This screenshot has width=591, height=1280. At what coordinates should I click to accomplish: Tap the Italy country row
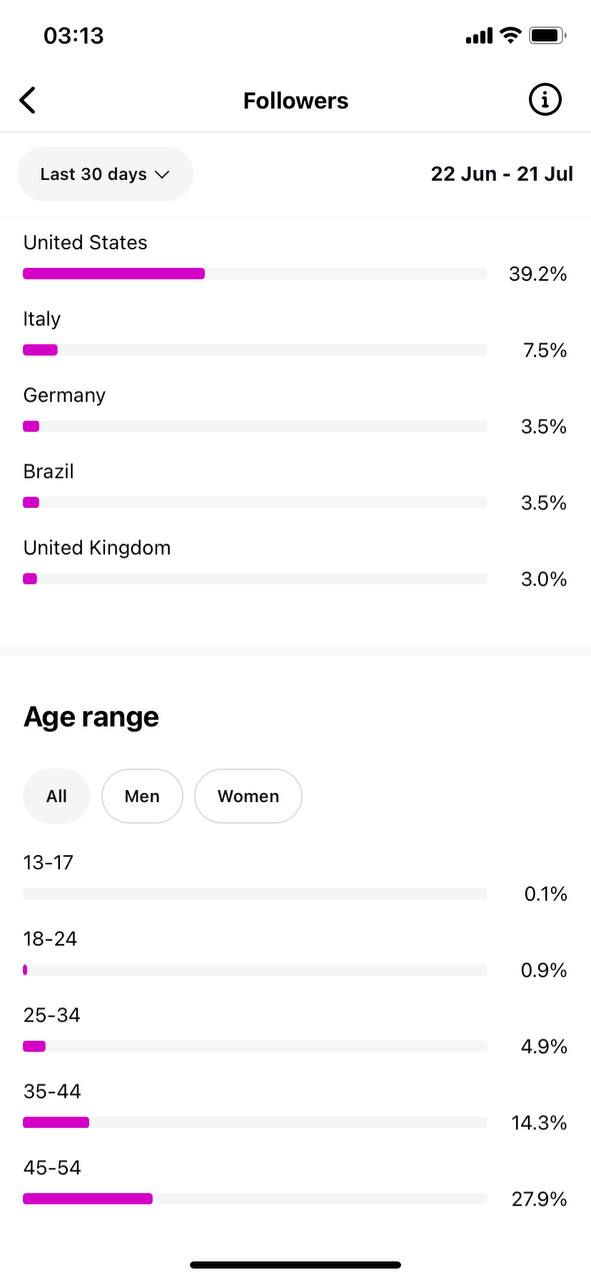click(x=295, y=335)
